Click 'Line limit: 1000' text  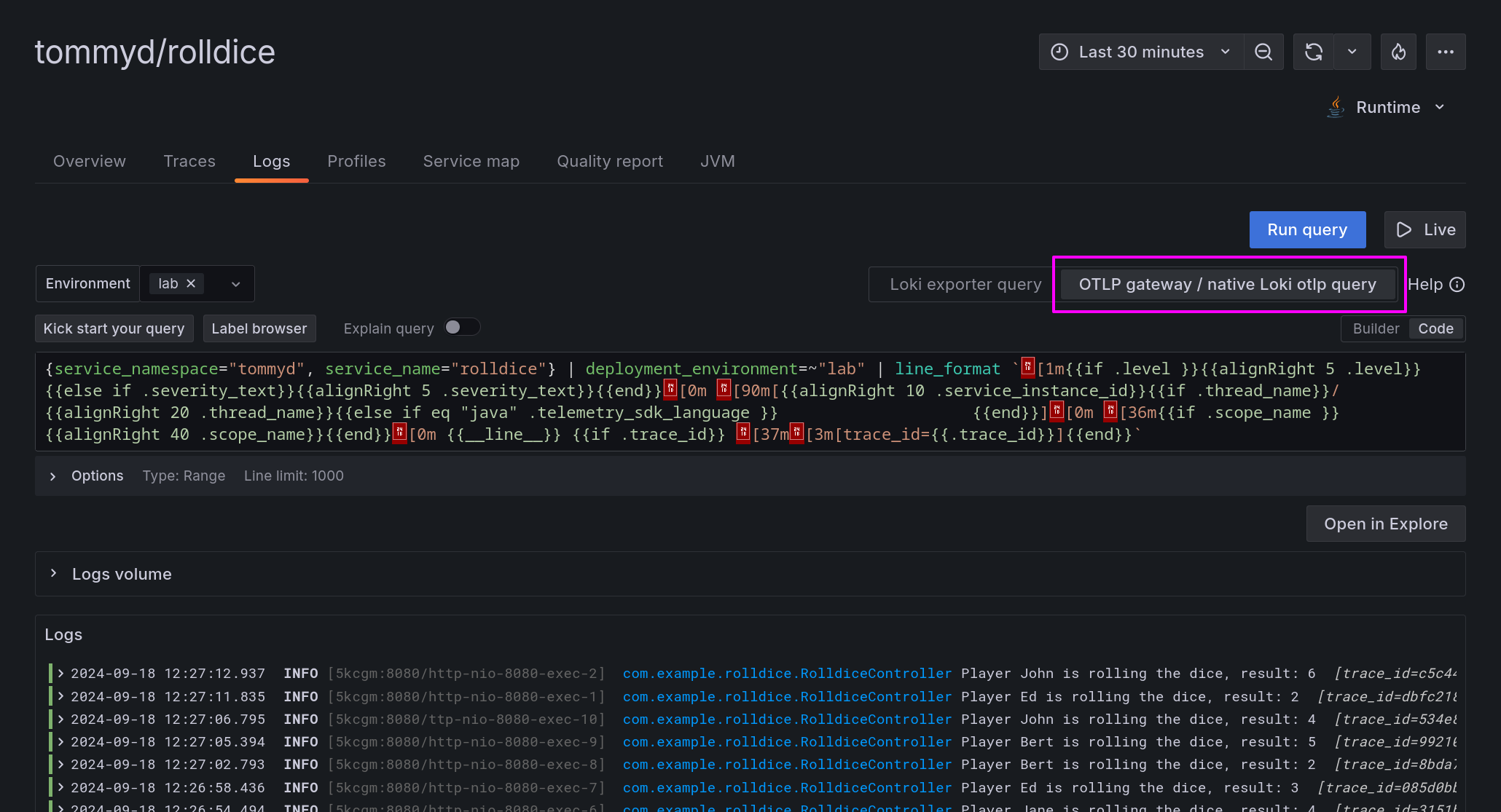coord(294,476)
